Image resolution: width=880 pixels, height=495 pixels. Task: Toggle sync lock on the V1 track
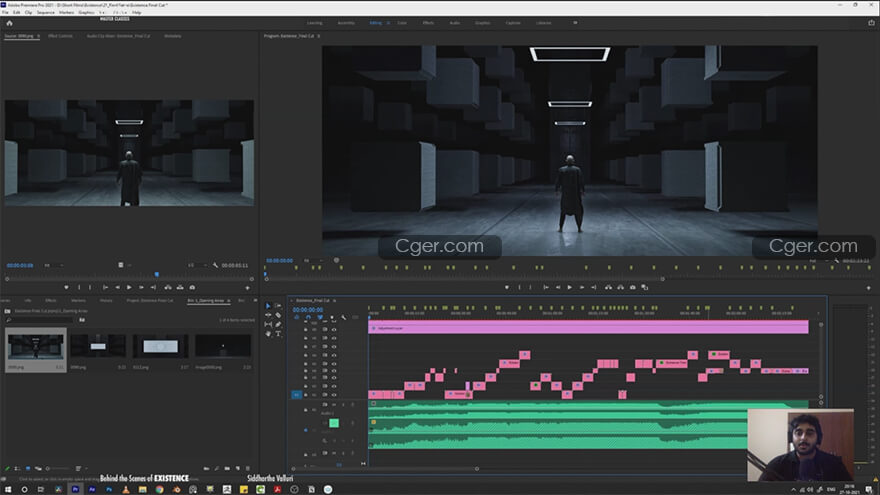click(x=324, y=395)
